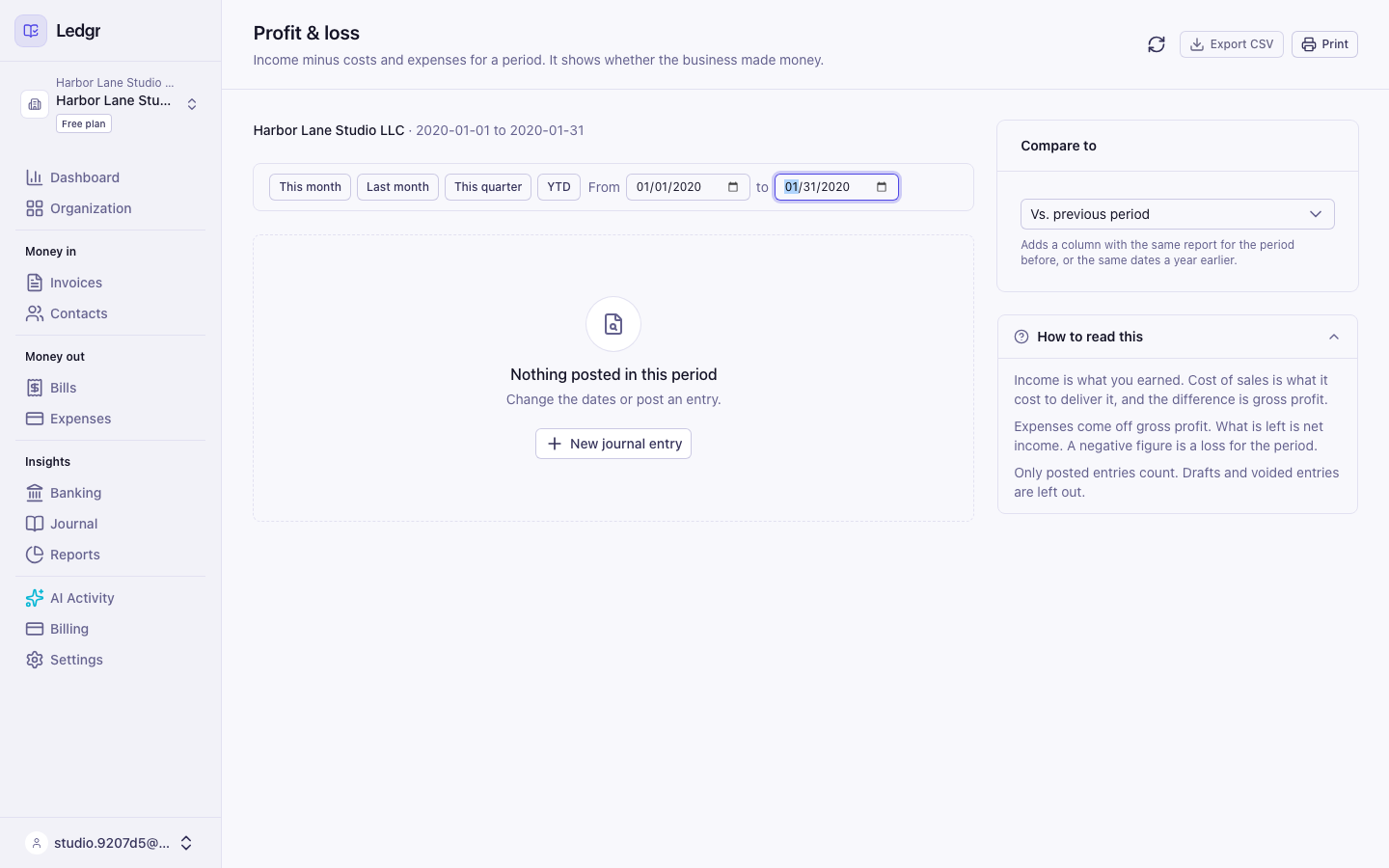Click the Banking building icon
The image size is (1389, 868).
tap(35, 493)
